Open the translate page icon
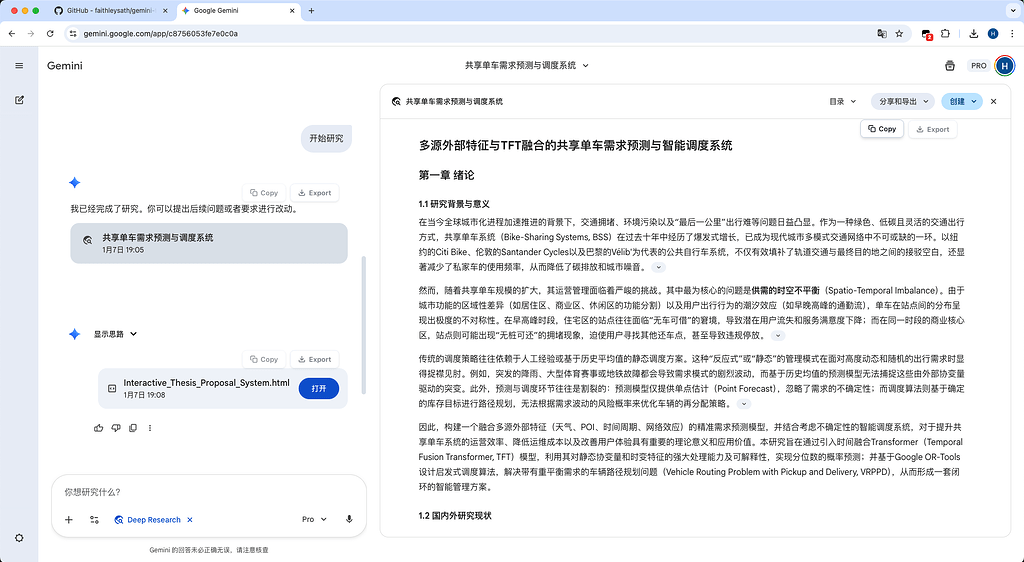The height and width of the screenshot is (562, 1024). coord(882,33)
